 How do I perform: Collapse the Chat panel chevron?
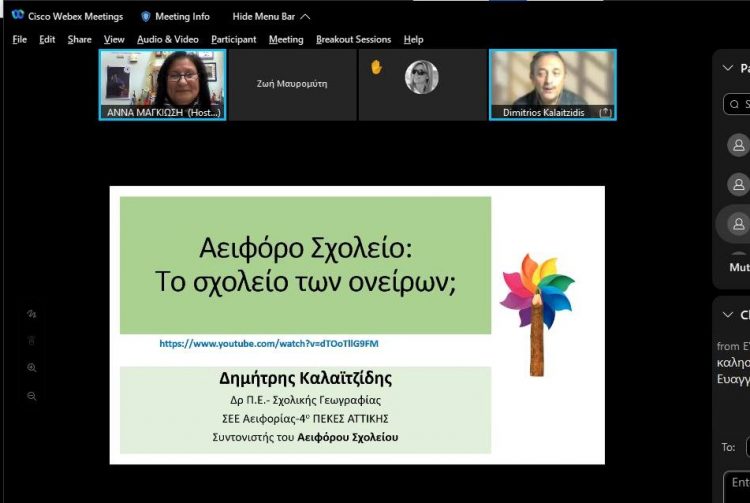728,315
